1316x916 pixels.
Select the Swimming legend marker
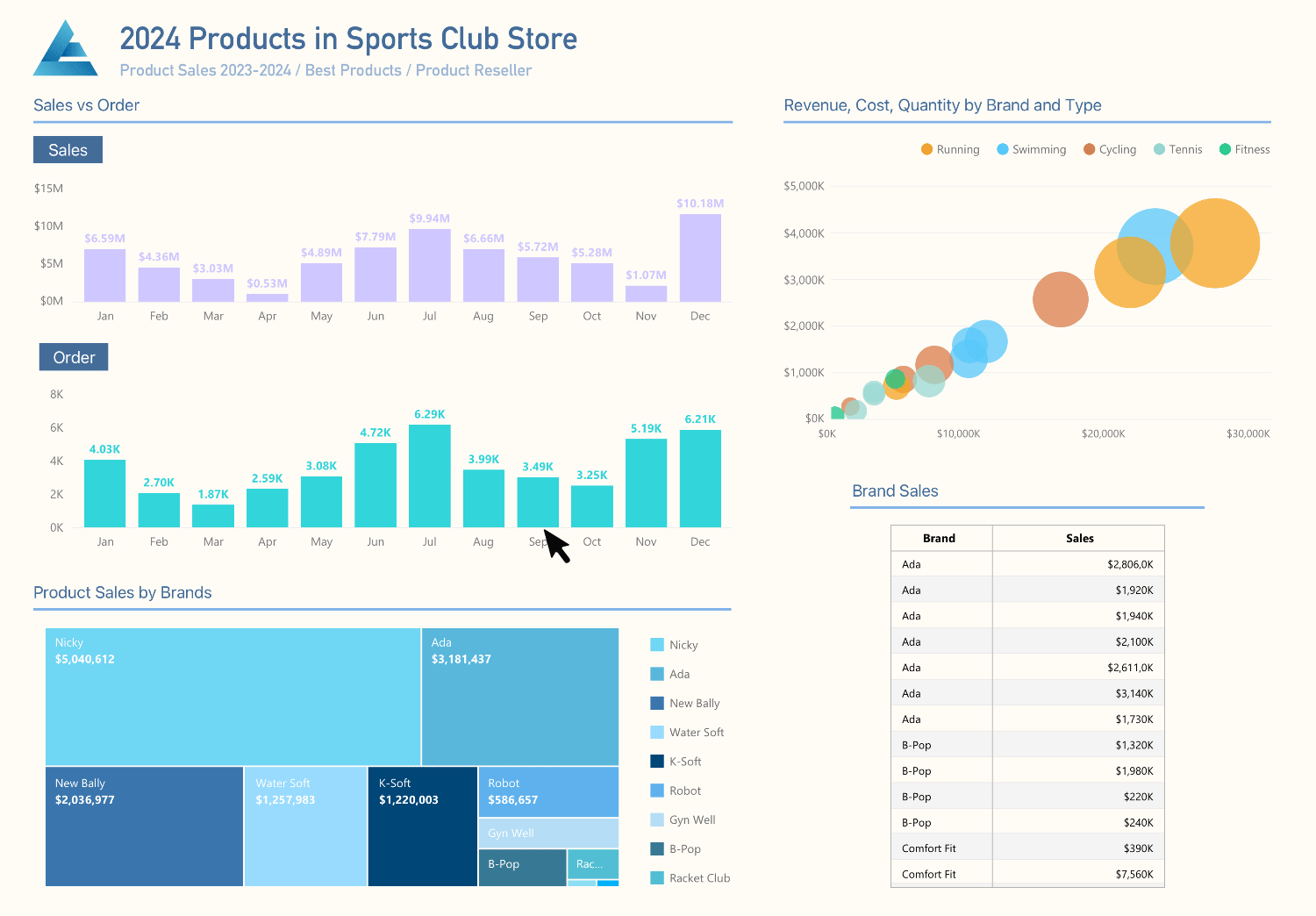click(x=1003, y=149)
